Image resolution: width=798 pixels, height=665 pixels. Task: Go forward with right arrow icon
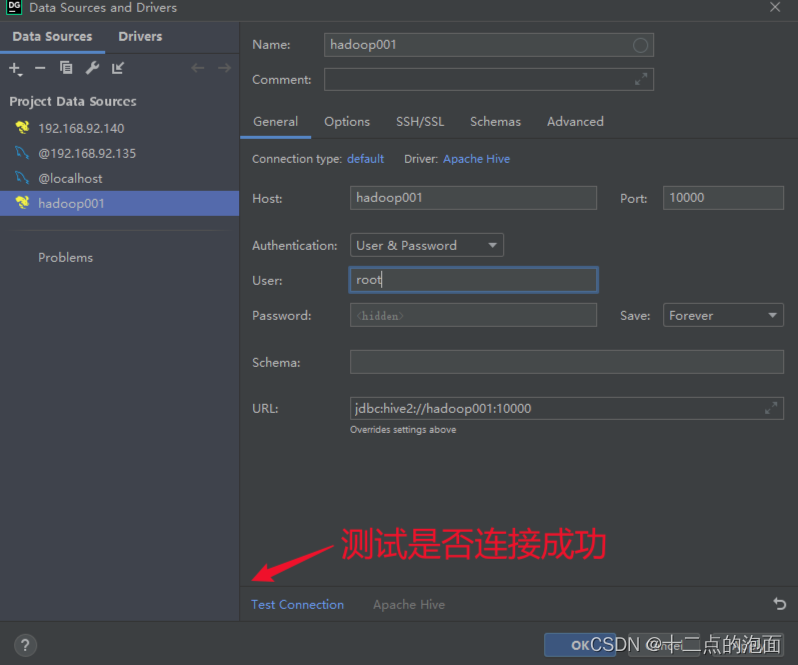[224, 68]
